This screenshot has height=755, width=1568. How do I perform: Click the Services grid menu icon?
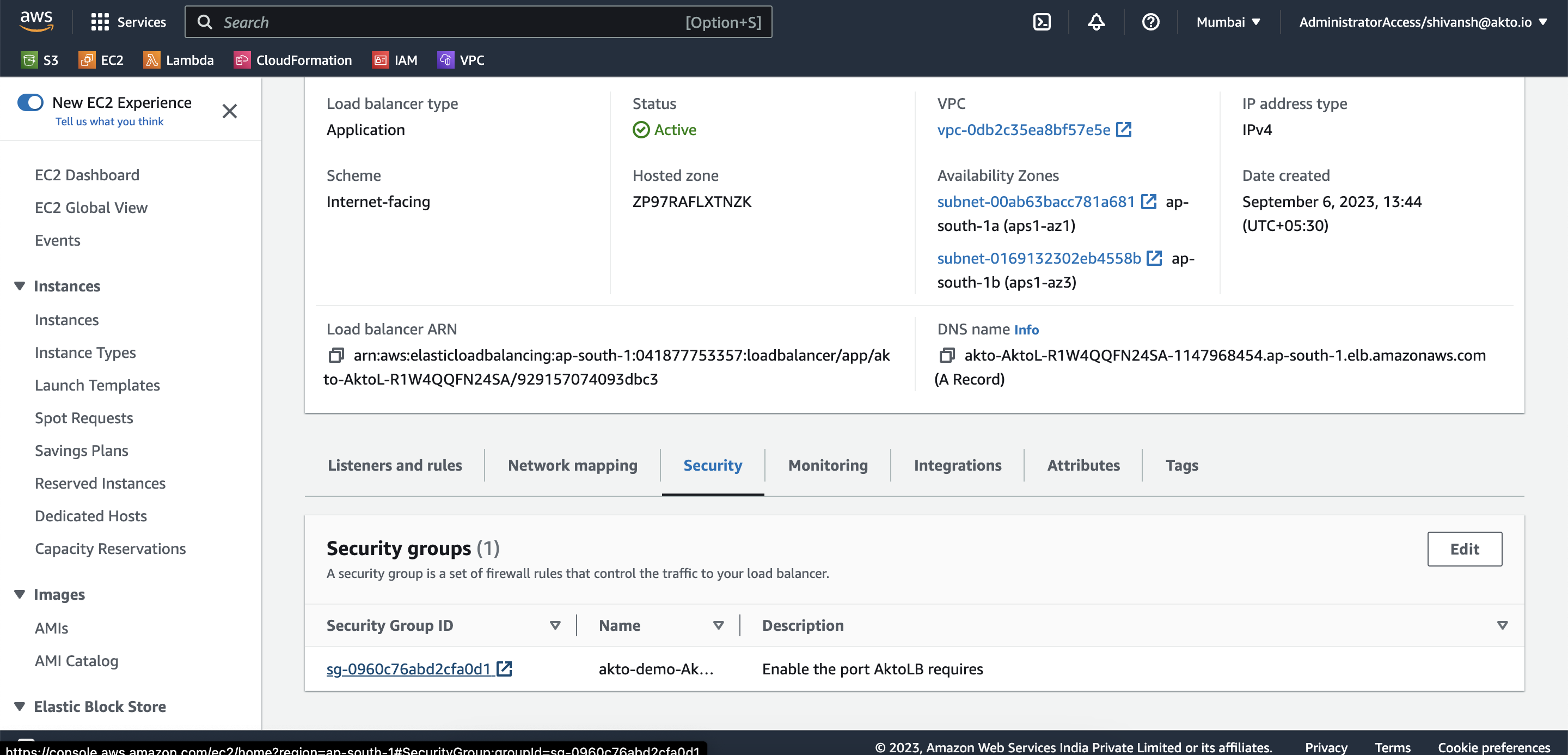[x=100, y=22]
